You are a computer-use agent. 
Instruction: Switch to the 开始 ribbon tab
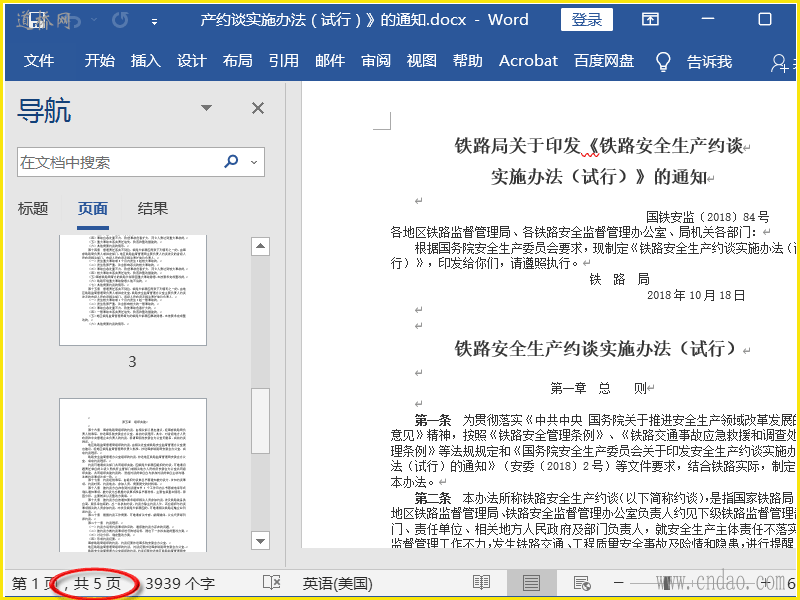point(99,61)
